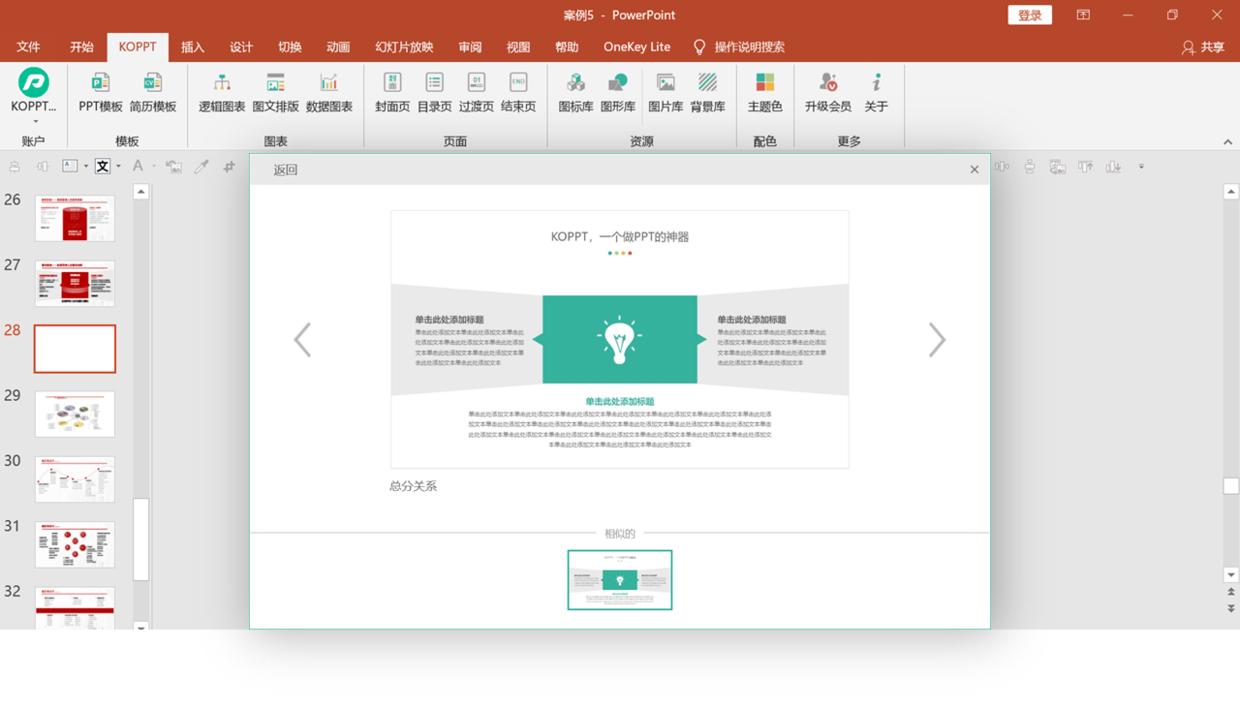Collapse the ribbon with the chevron
This screenshot has height=709, width=1240.
point(1228,141)
